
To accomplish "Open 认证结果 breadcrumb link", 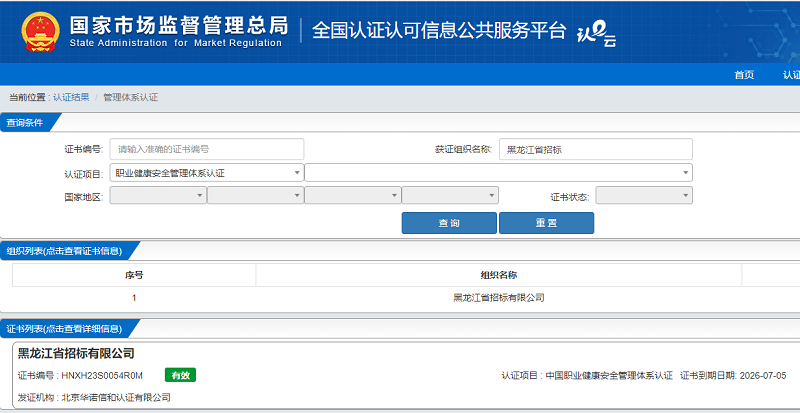I will tap(71, 97).
